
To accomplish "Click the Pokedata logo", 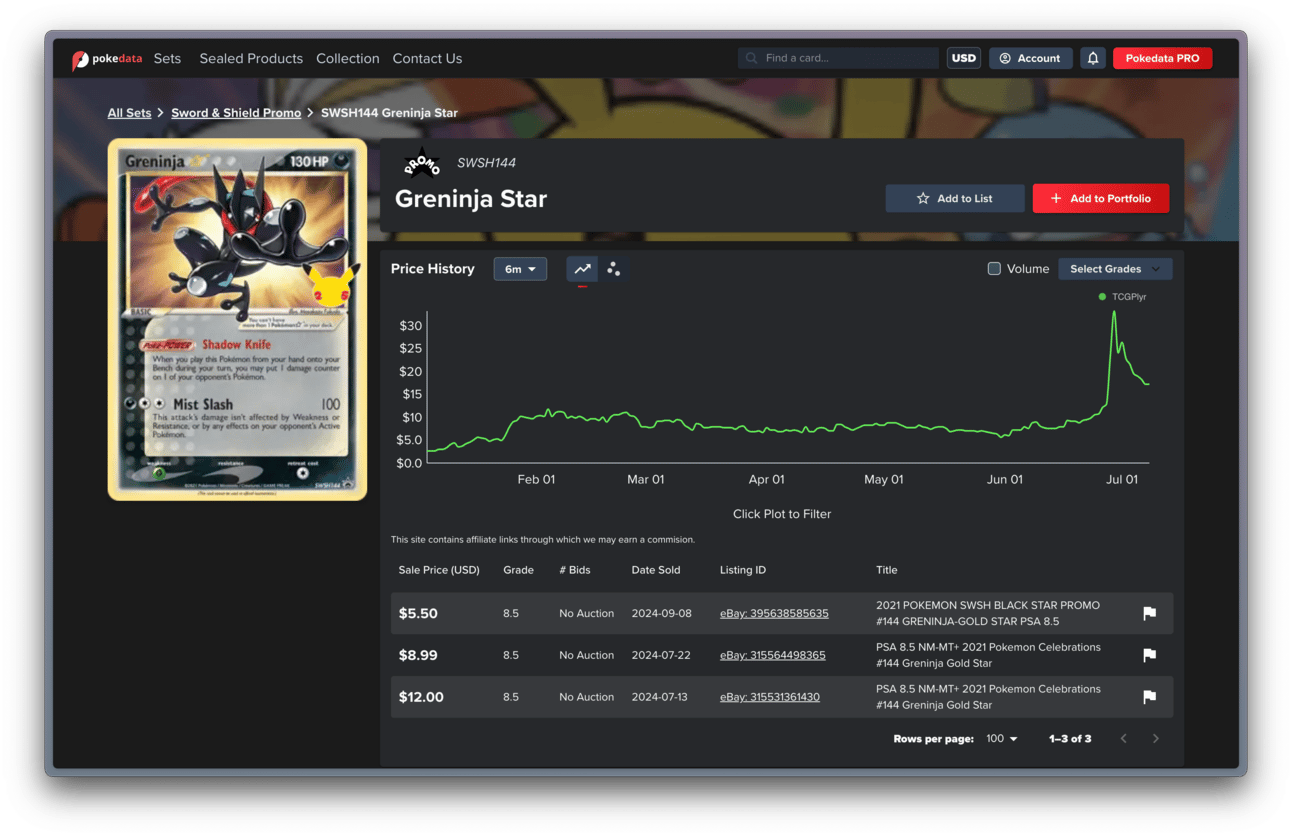I will tap(107, 59).
